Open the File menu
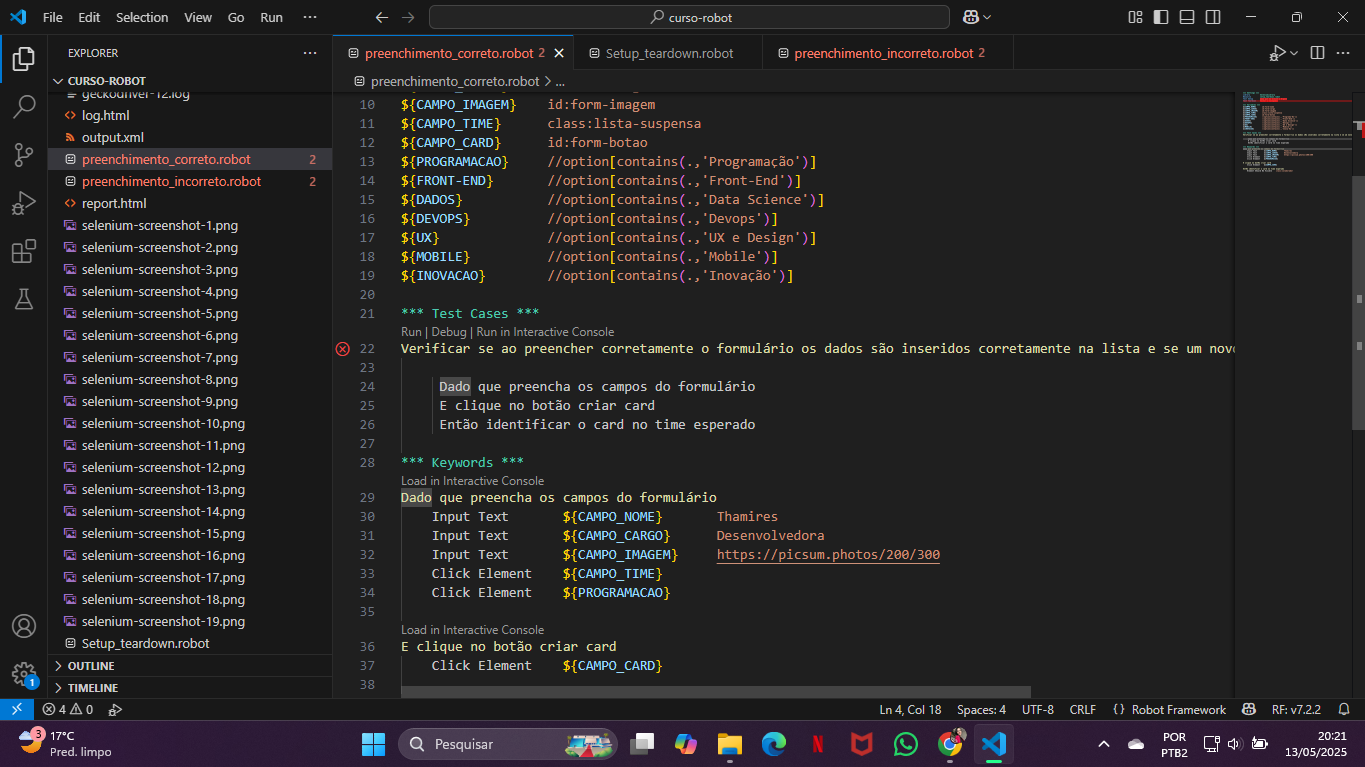 [x=52, y=17]
